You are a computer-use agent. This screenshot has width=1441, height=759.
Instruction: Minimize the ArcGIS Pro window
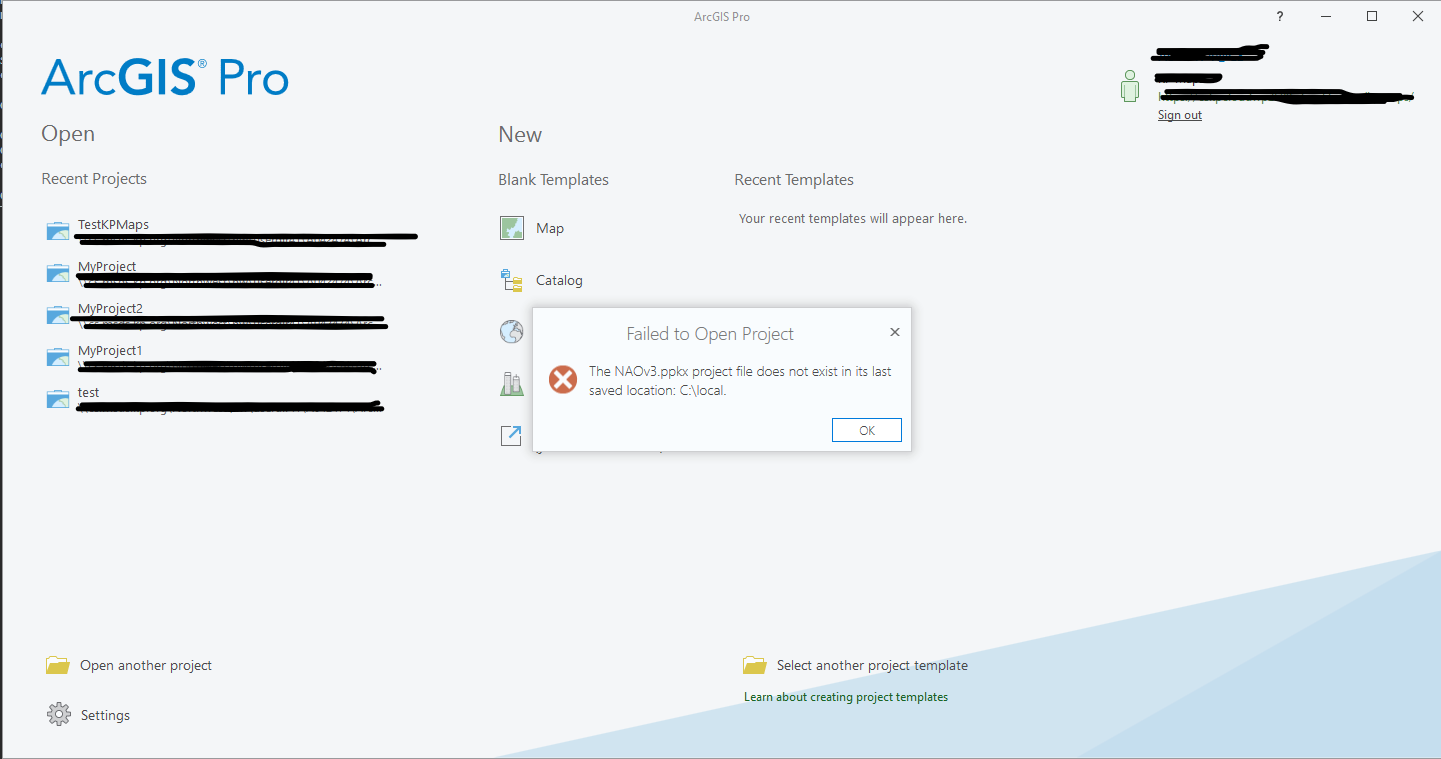coord(1326,17)
